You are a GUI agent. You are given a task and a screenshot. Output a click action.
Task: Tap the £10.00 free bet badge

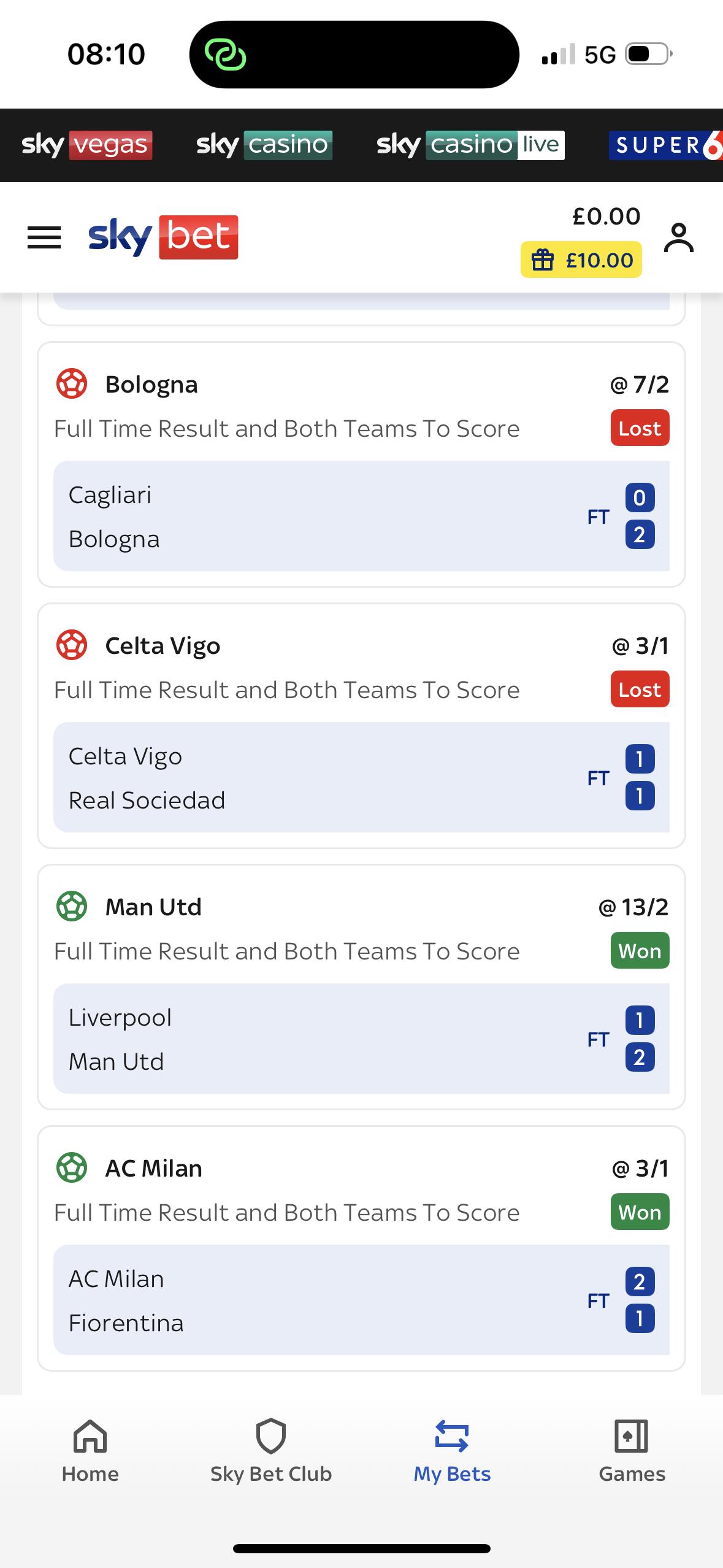click(581, 260)
